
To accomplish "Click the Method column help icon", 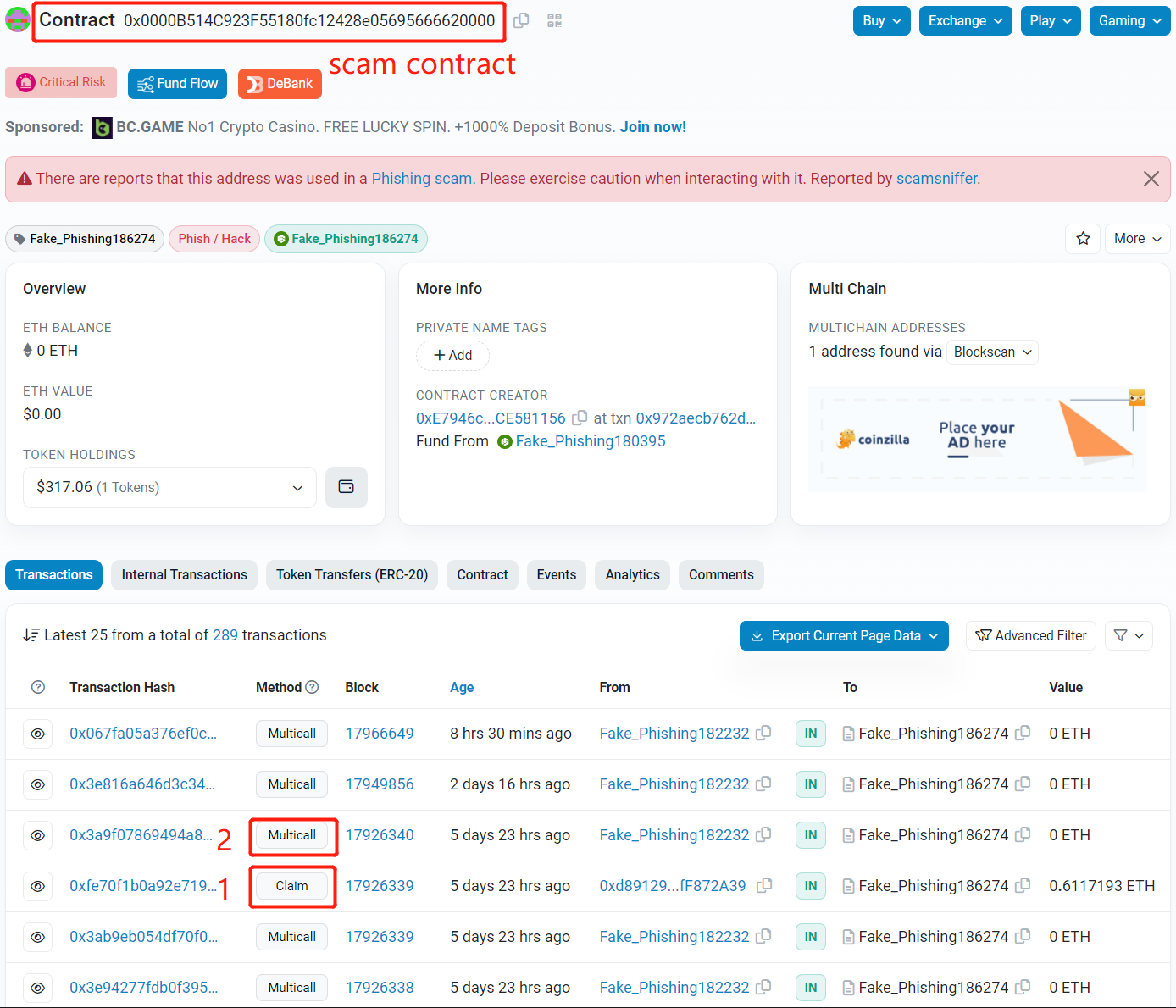I will [x=312, y=687].
